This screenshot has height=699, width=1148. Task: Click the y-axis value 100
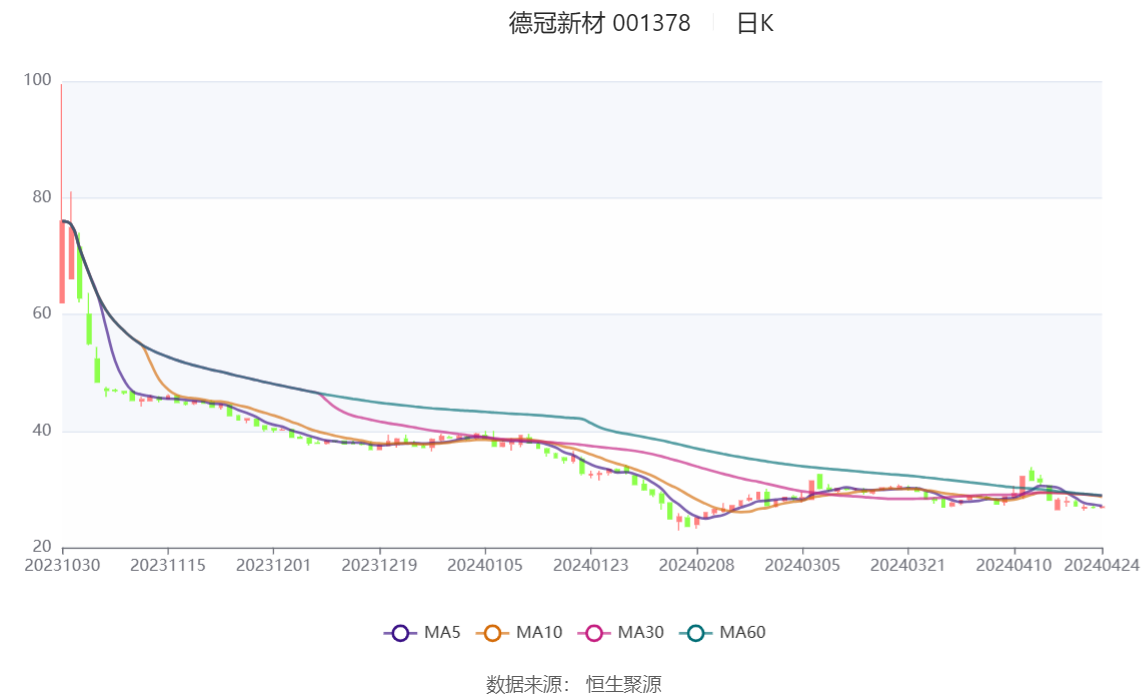click(37, 80)
